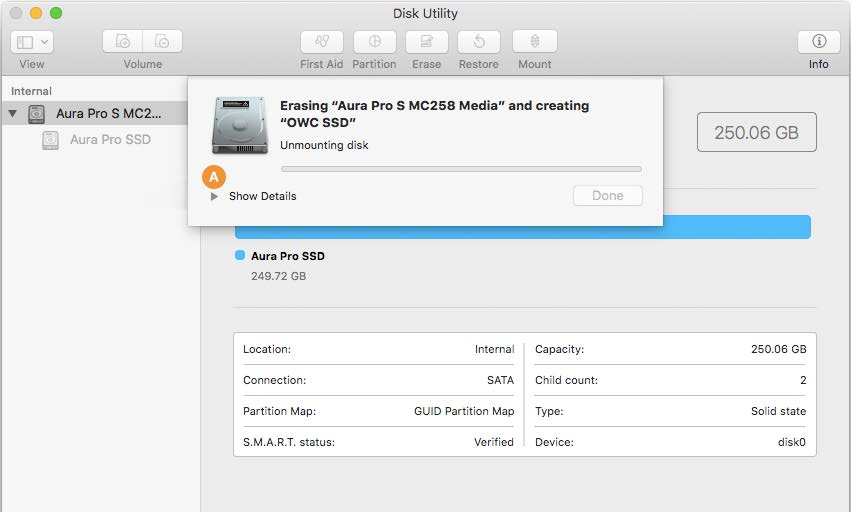Click the Restore toolbar icon

pos(479,41)
